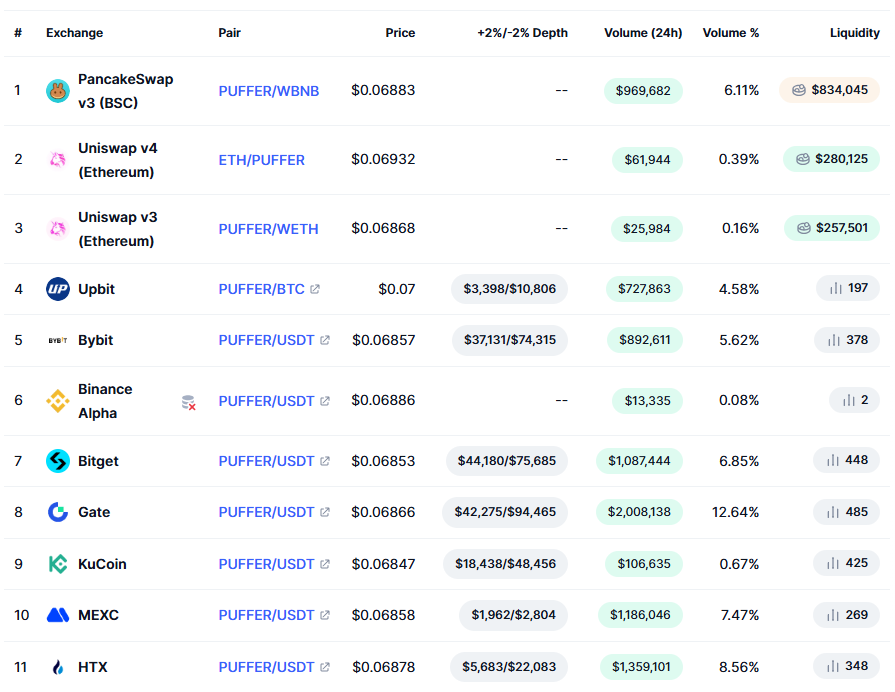Open the PUFFER/WBNB pair link
The image size is (895, 692).
269,91
